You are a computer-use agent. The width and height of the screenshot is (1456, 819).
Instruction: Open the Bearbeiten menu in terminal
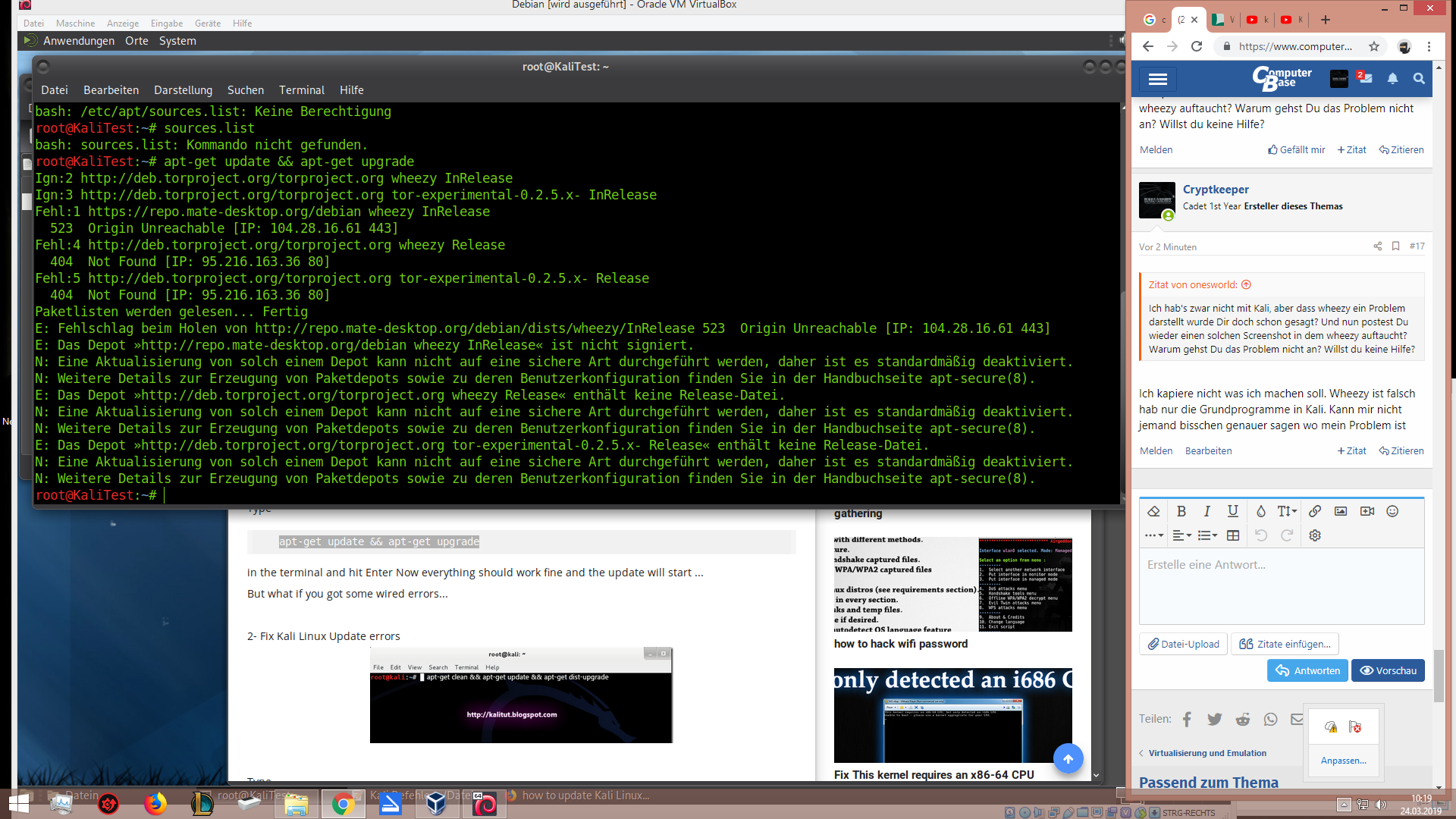pyautogui.click(x=111, y=89)
